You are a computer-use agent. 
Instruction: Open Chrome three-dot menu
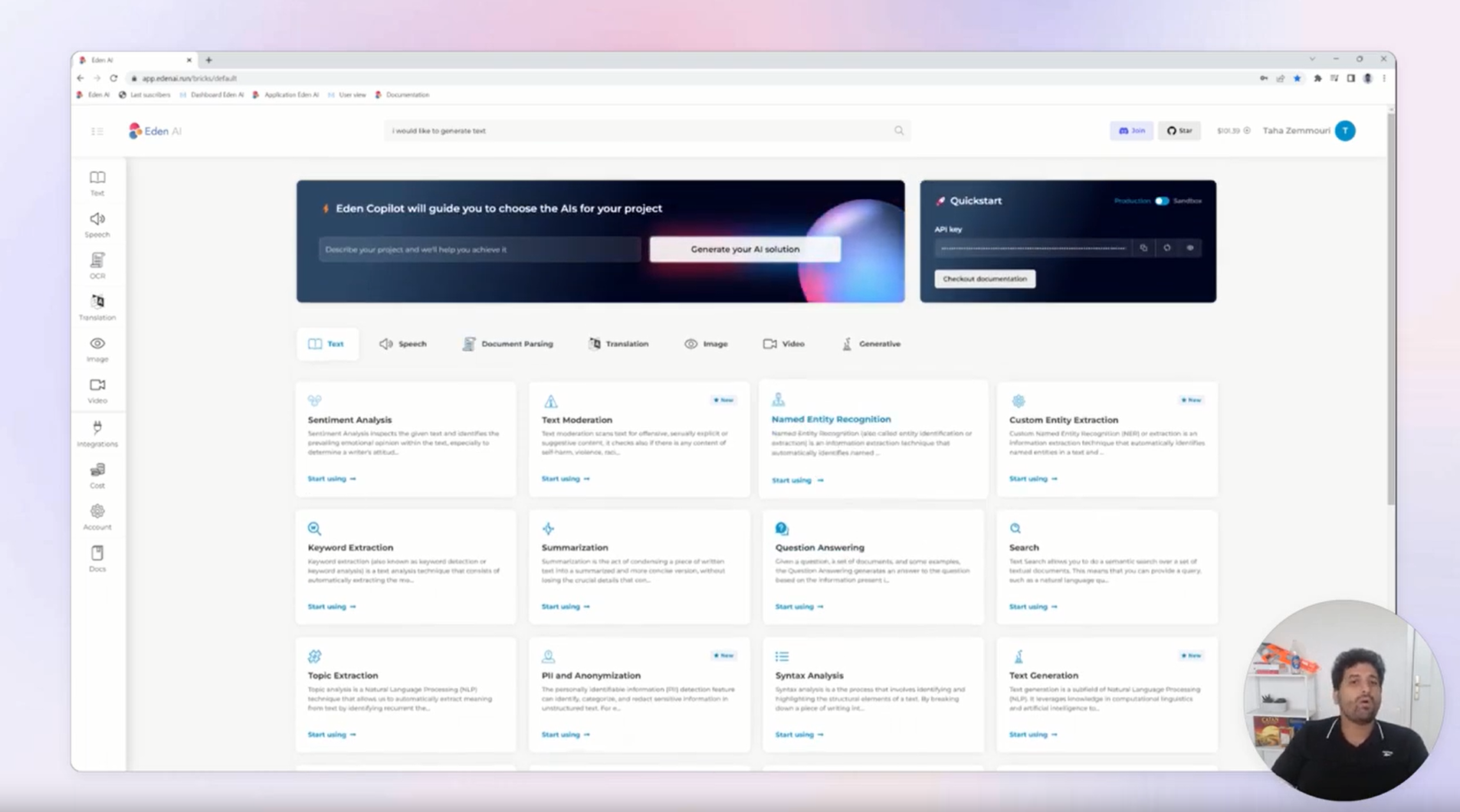(x=1384, y=78)
